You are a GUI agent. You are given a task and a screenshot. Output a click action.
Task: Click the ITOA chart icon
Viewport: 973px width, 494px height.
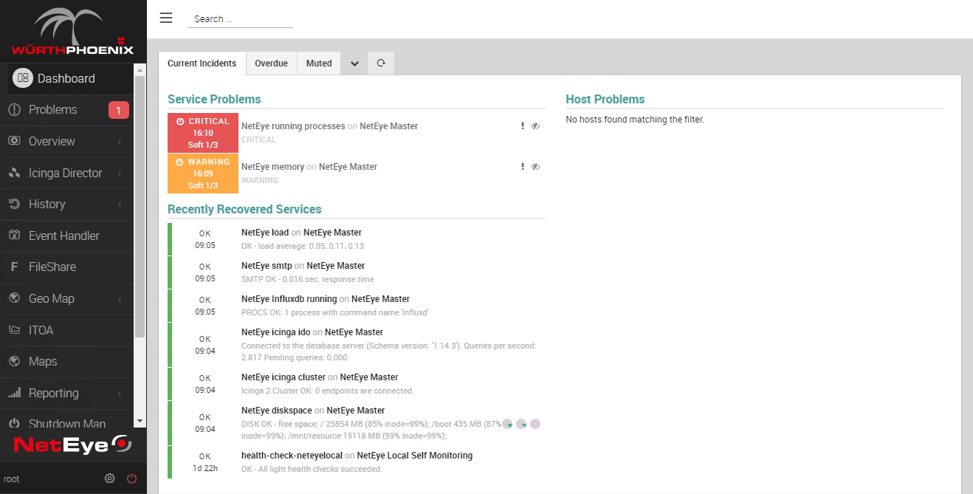(x=14, y=330)
